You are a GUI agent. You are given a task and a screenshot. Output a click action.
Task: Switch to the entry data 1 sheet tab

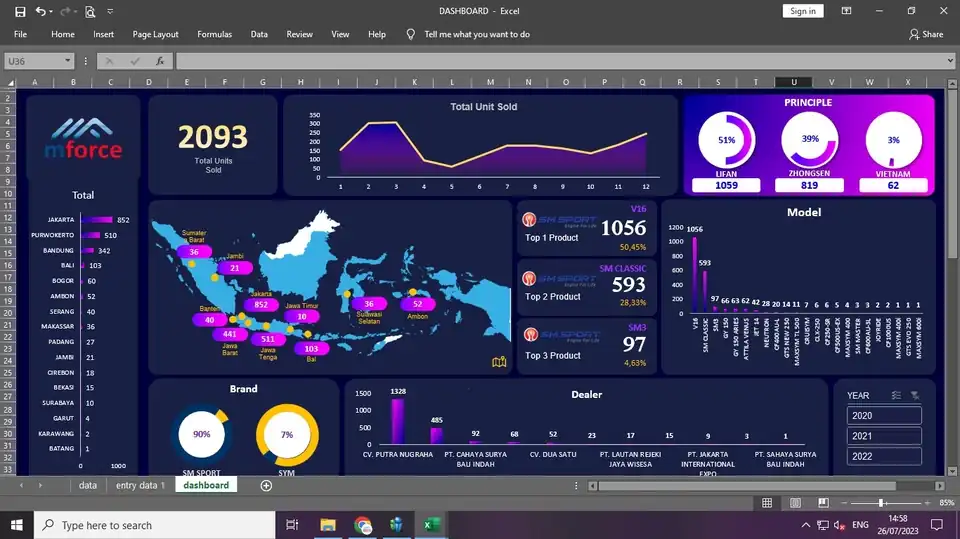pos(140,485)
